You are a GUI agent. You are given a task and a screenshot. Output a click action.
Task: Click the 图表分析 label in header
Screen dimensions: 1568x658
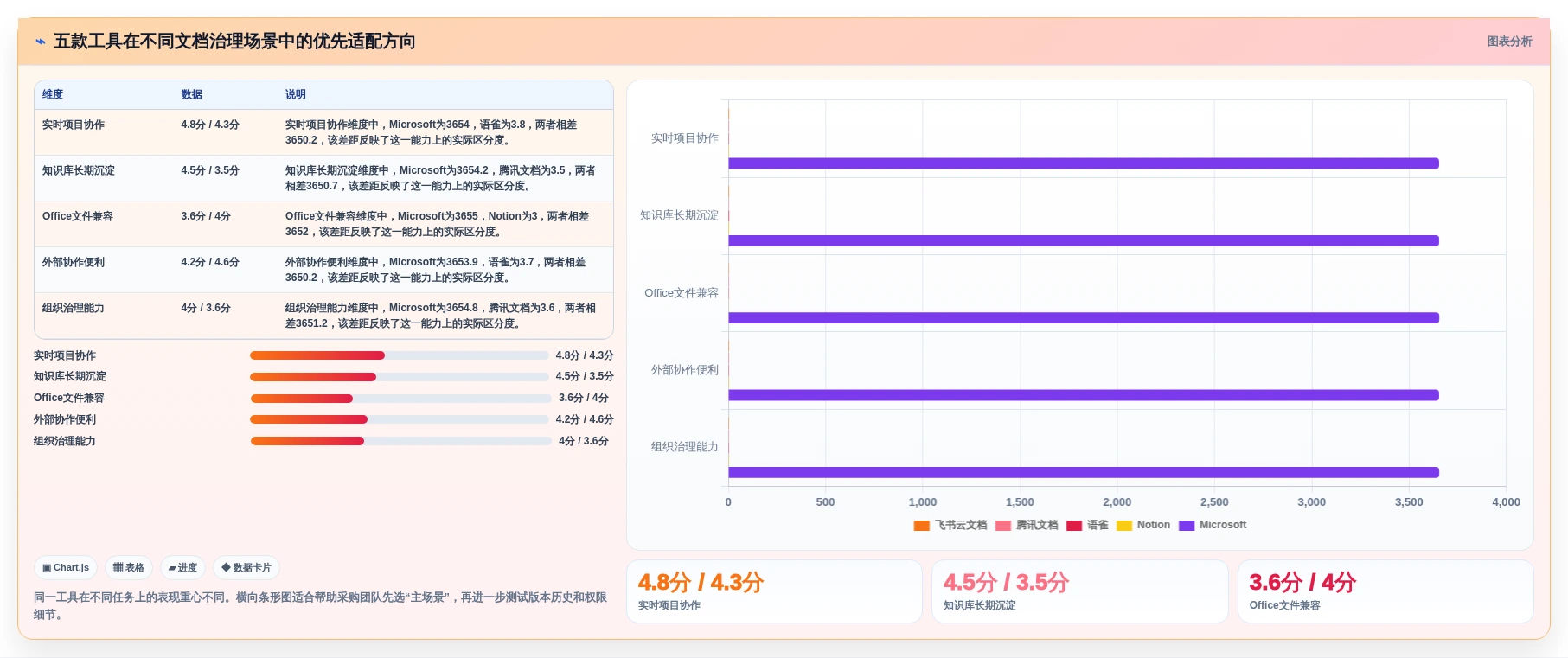tap(1509, 42)
